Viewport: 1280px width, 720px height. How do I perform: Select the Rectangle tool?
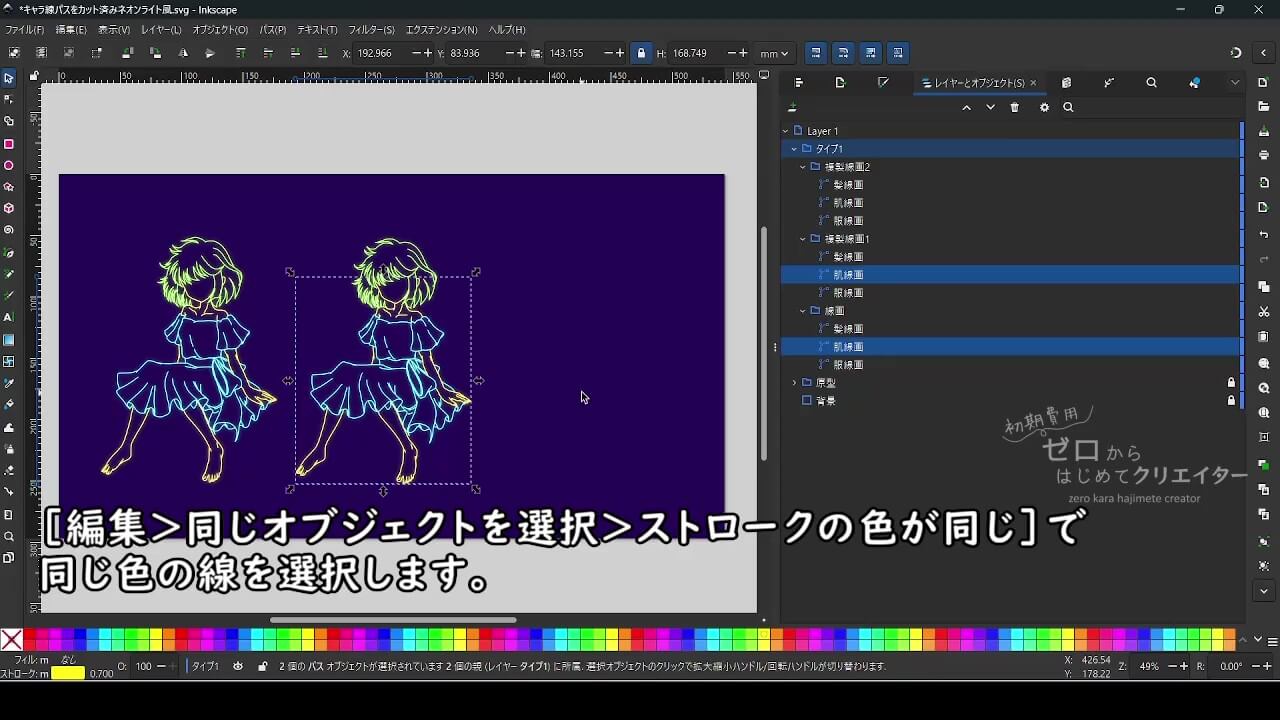click(11, 145)
